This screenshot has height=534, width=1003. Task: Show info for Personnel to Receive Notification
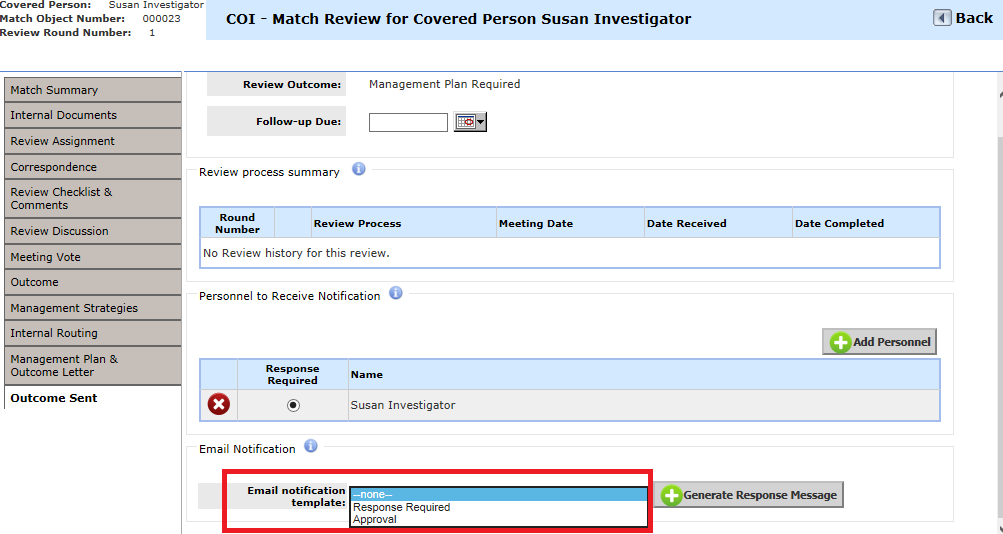396,293
